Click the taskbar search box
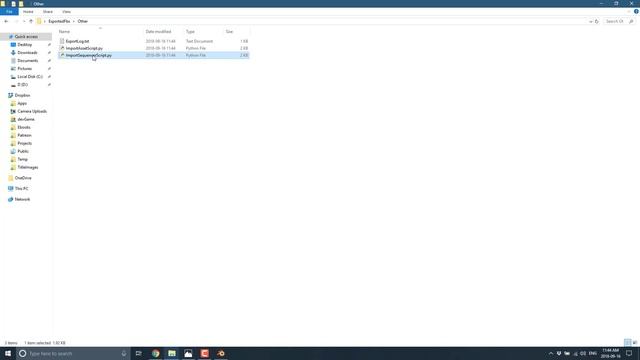This screenshot has width=640, height=360. click(x=73, y=353)
